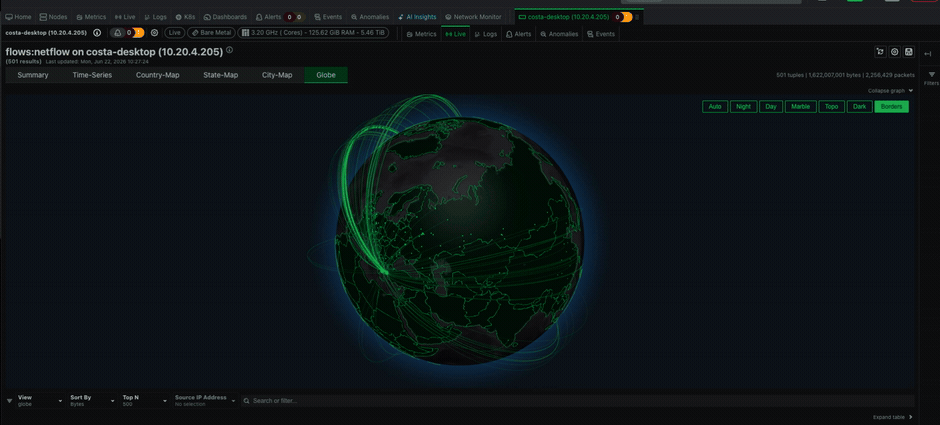Image resolution: width=940 pixels, height=425 pixels.
Task: Open Network Monitor tab
Action: coord(473,17)
